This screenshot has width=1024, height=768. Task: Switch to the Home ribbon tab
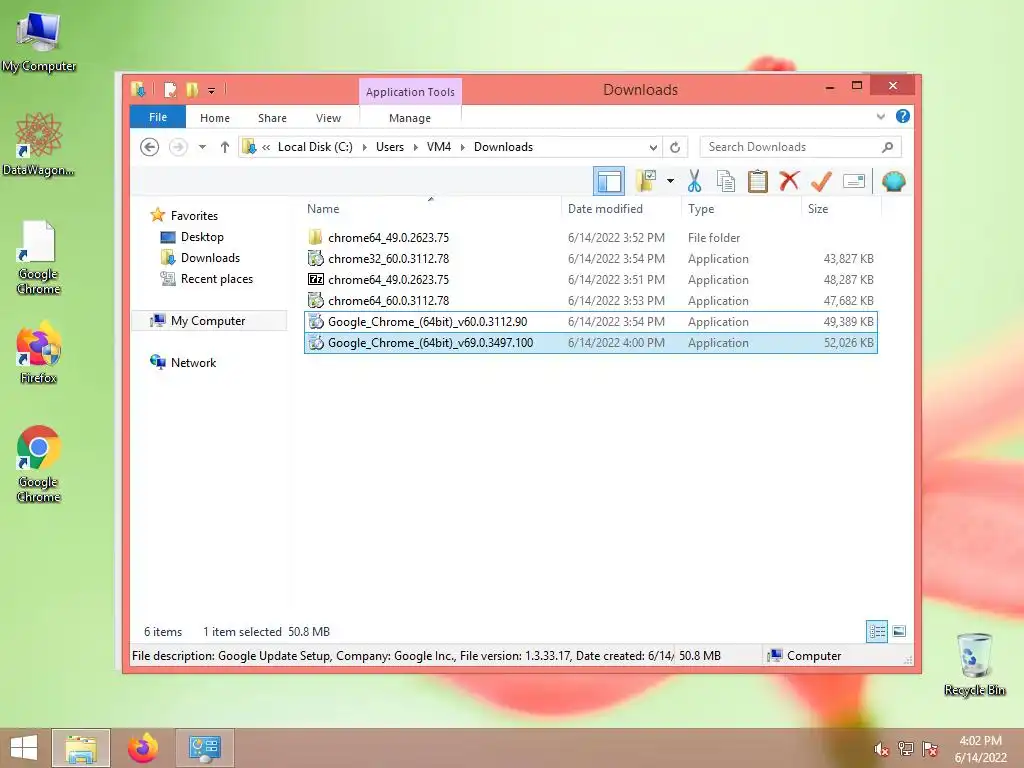[215, 118]
